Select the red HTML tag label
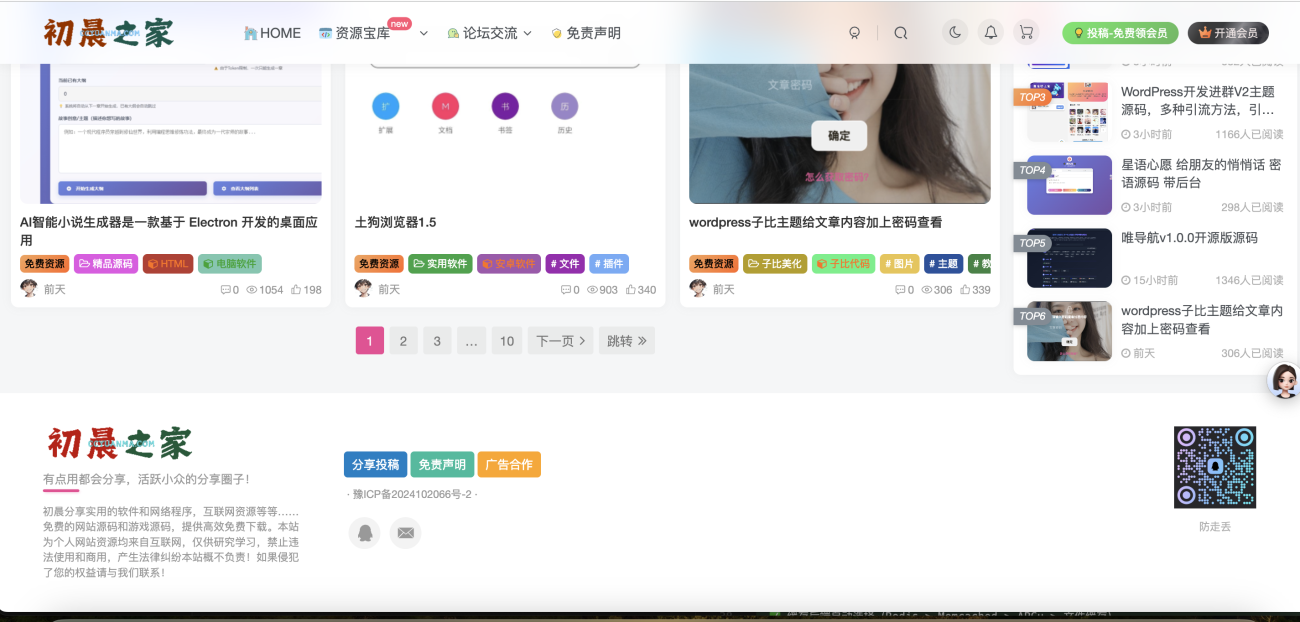 click(168, 264)
